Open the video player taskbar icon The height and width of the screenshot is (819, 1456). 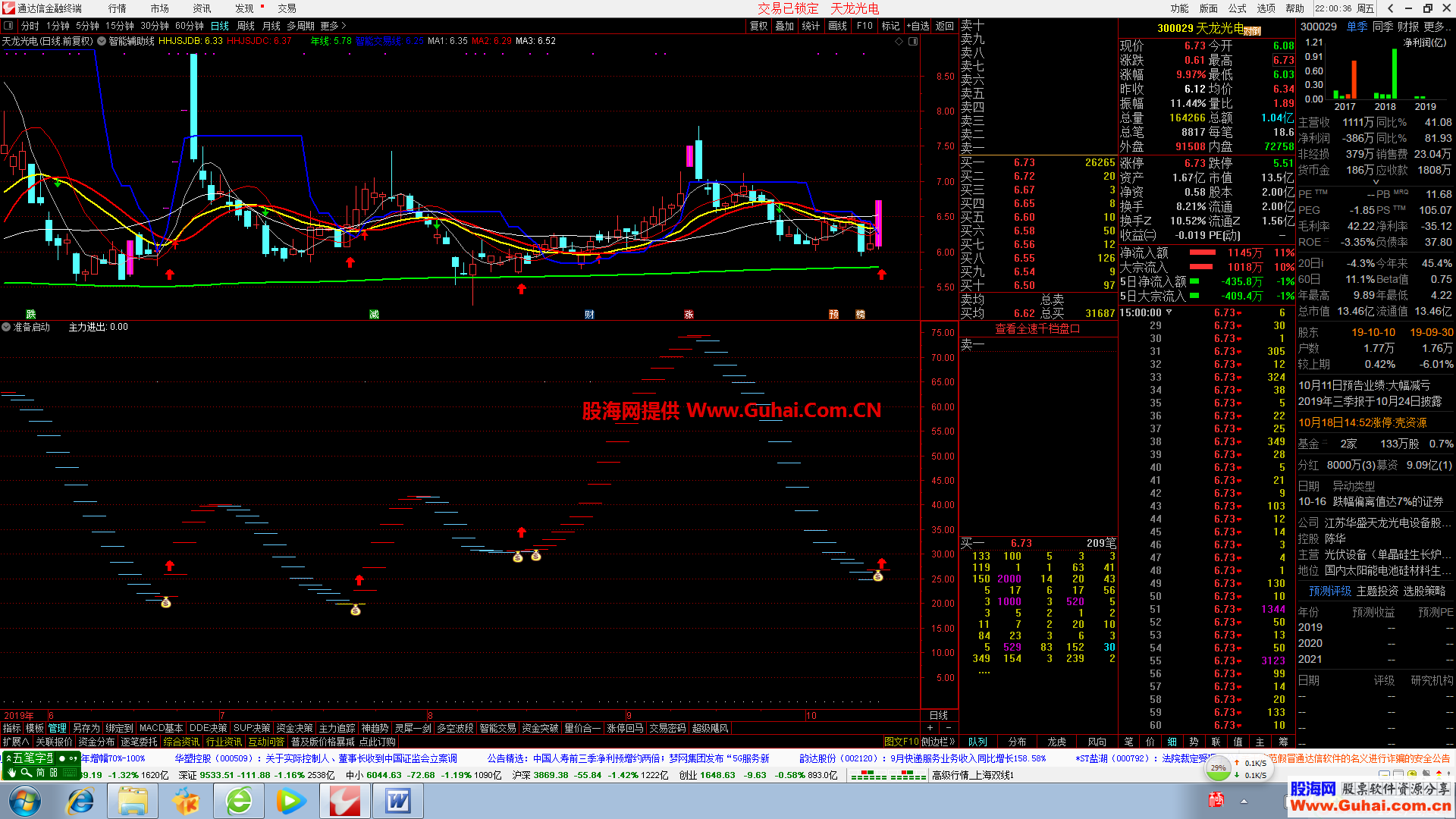[292, 801]
